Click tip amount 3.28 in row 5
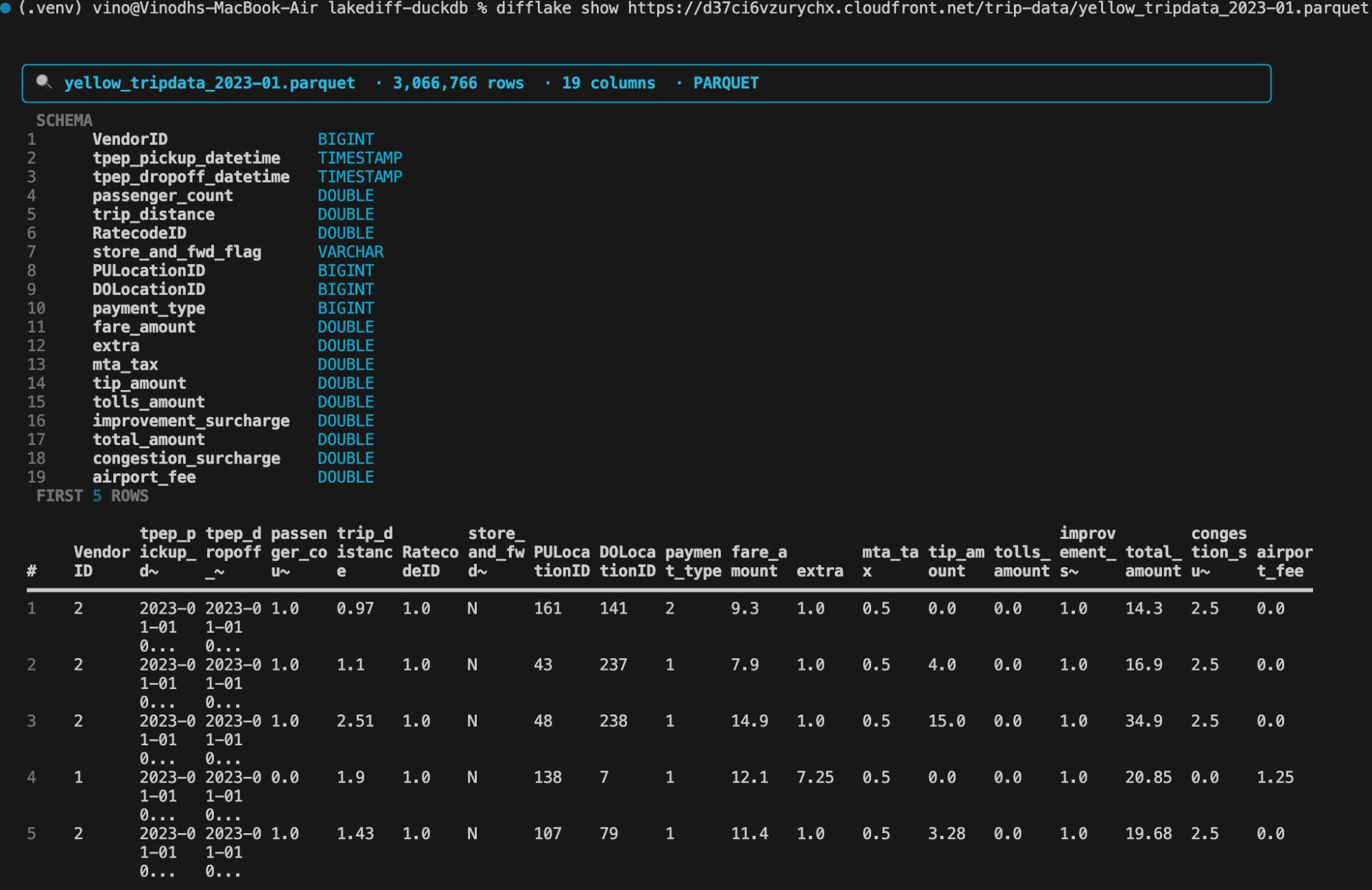Viewport: 1372px width, 890px height. tap(947, 834)
